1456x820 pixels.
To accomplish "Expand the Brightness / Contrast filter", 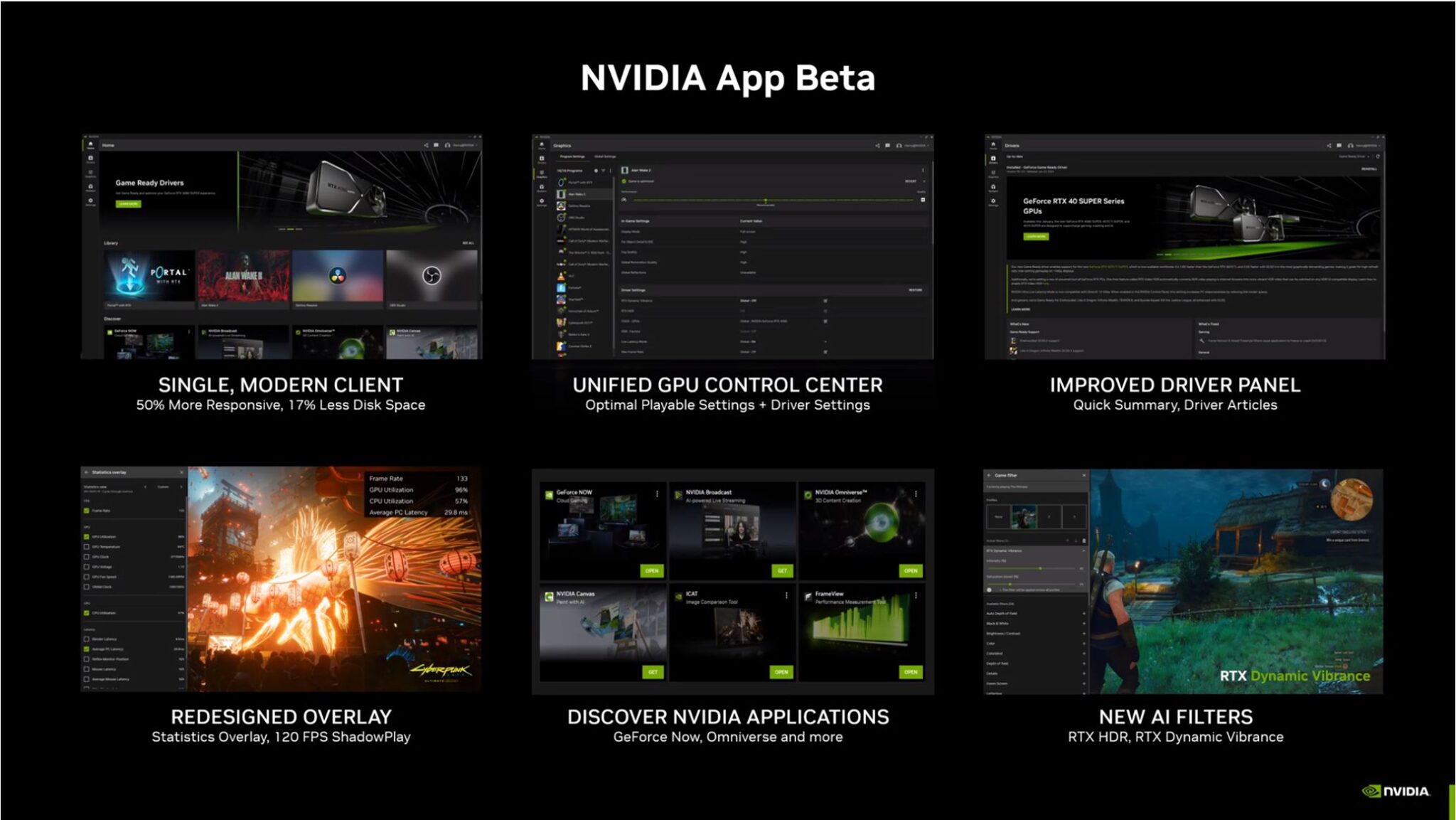I will coord(1084,634).
